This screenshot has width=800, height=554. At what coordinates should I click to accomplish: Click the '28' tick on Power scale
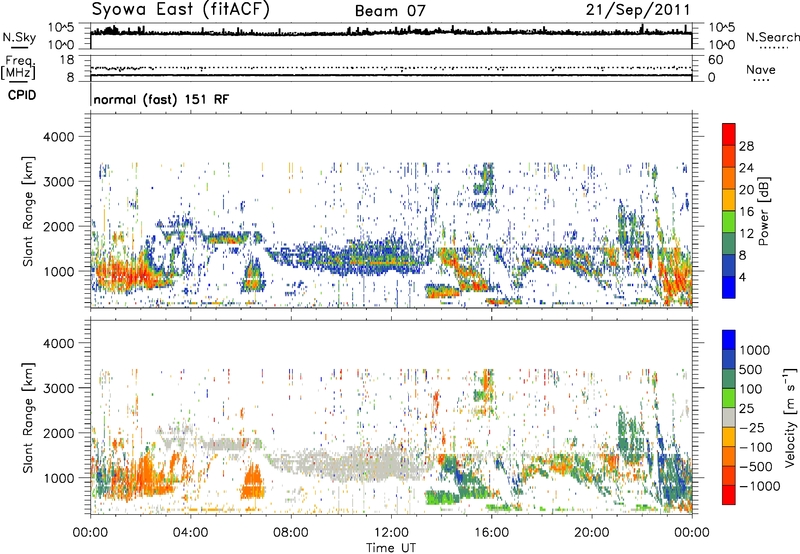(x=746, y=146)
